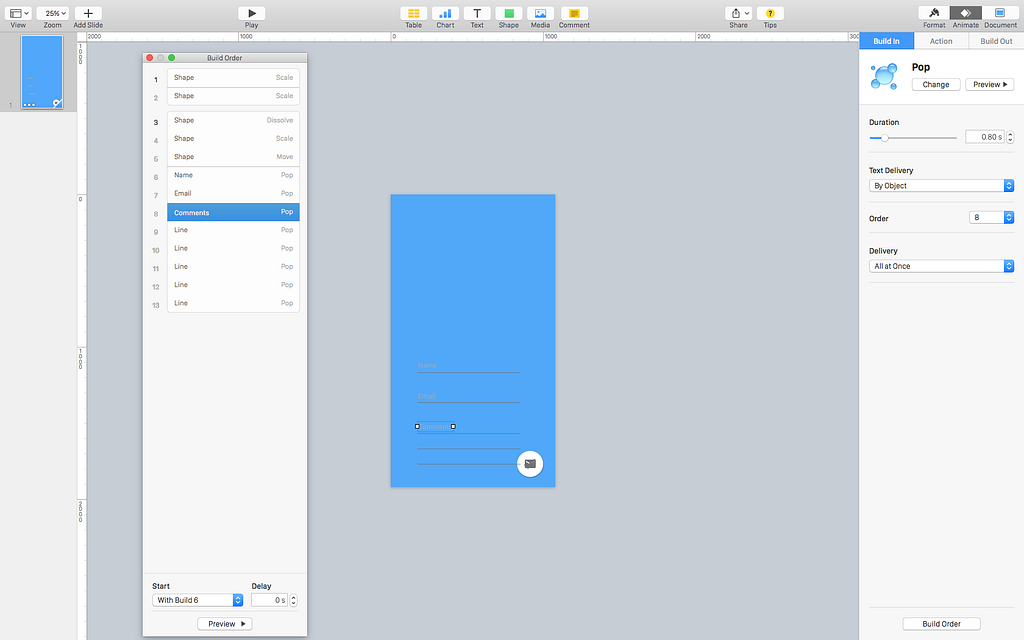This screenshot has height=640, width=1024.
Task: Switch to the Build Out tab
Action: click(x=996, y=41)
